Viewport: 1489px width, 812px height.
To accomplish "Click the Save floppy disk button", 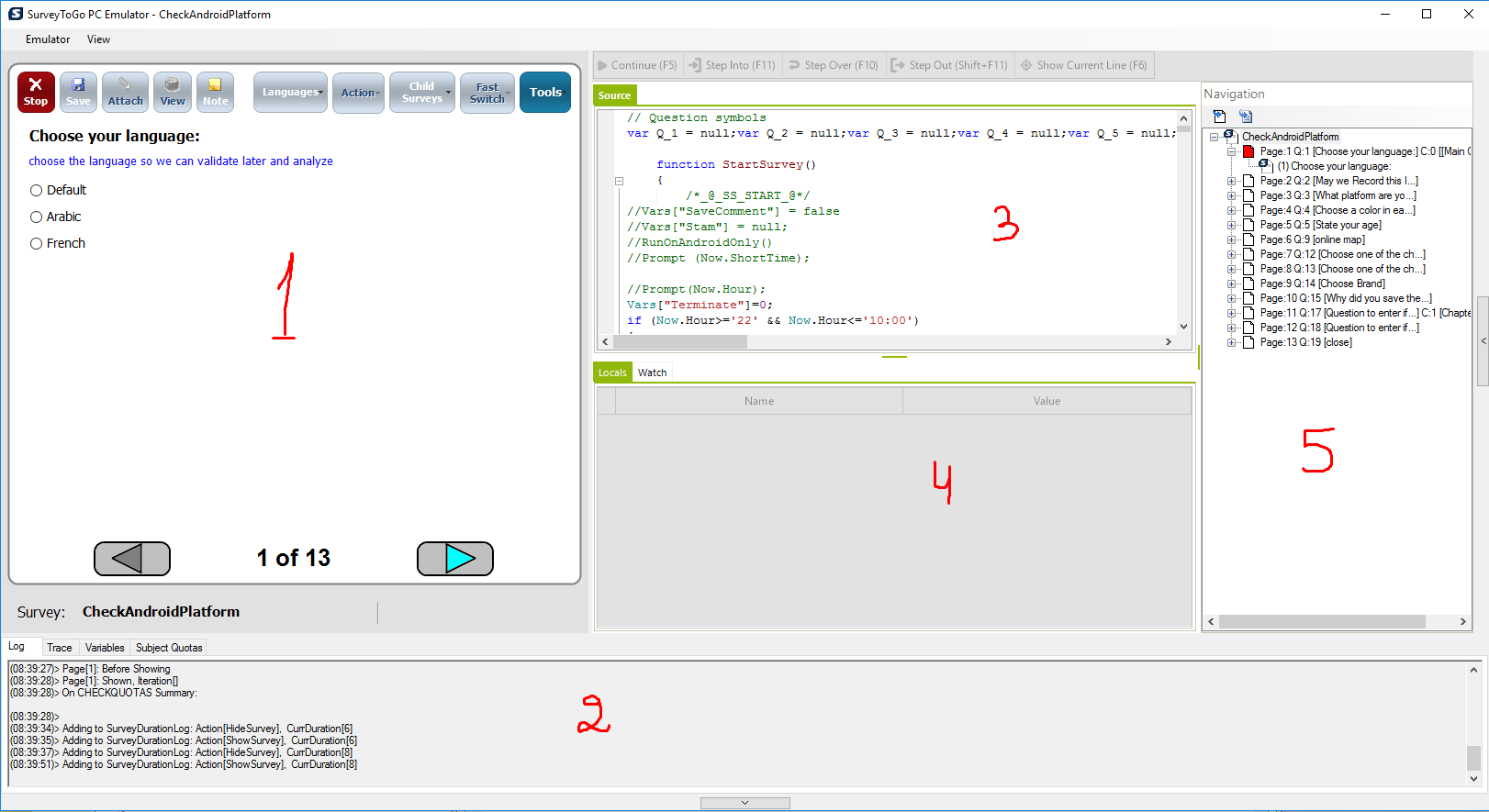I will point(78,92).
